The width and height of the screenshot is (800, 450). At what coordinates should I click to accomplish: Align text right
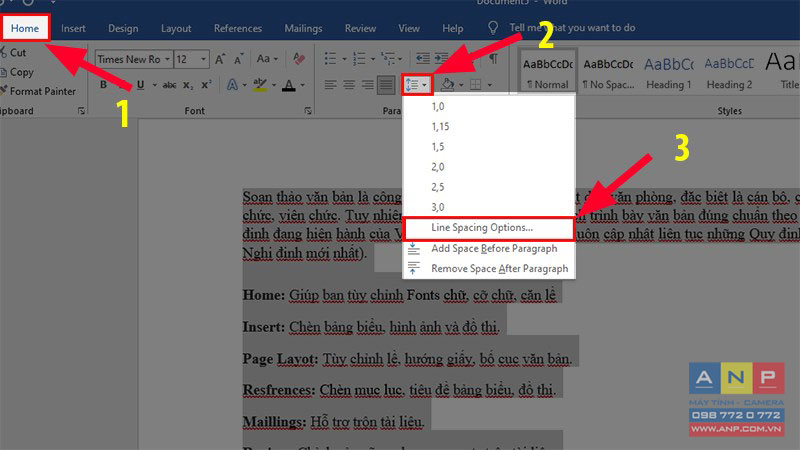(367, 85)
